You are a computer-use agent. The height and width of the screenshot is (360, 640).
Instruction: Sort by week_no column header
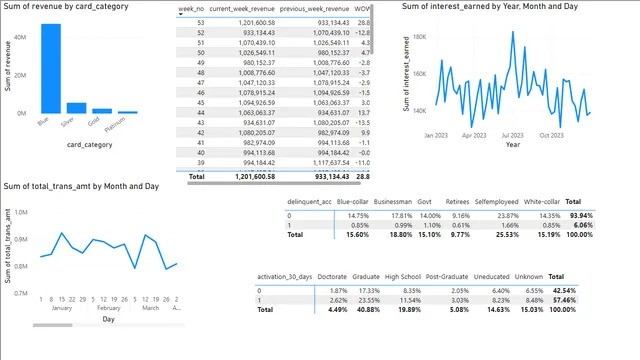(191, 9)
